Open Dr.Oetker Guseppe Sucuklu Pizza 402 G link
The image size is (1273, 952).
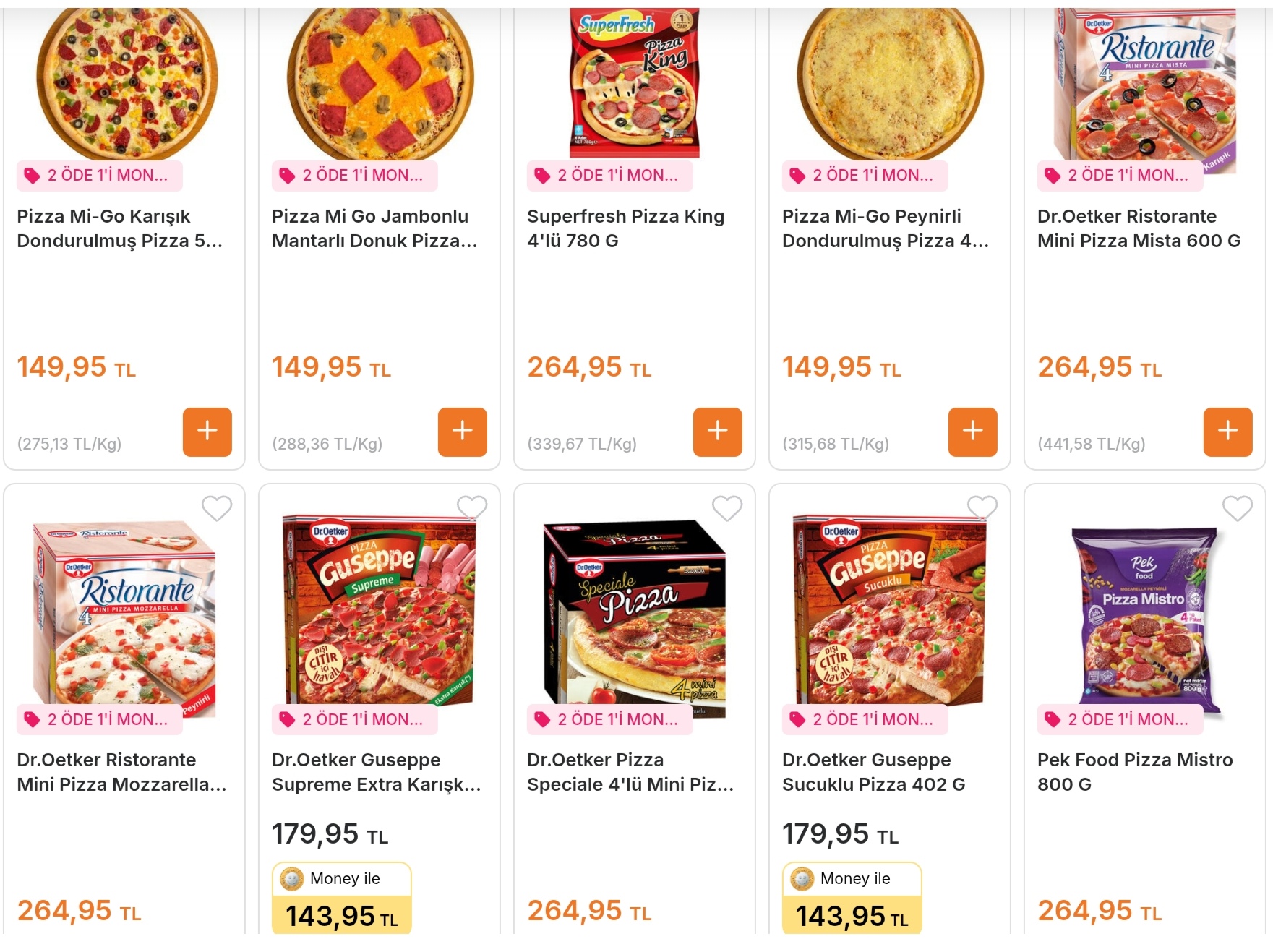873,772
